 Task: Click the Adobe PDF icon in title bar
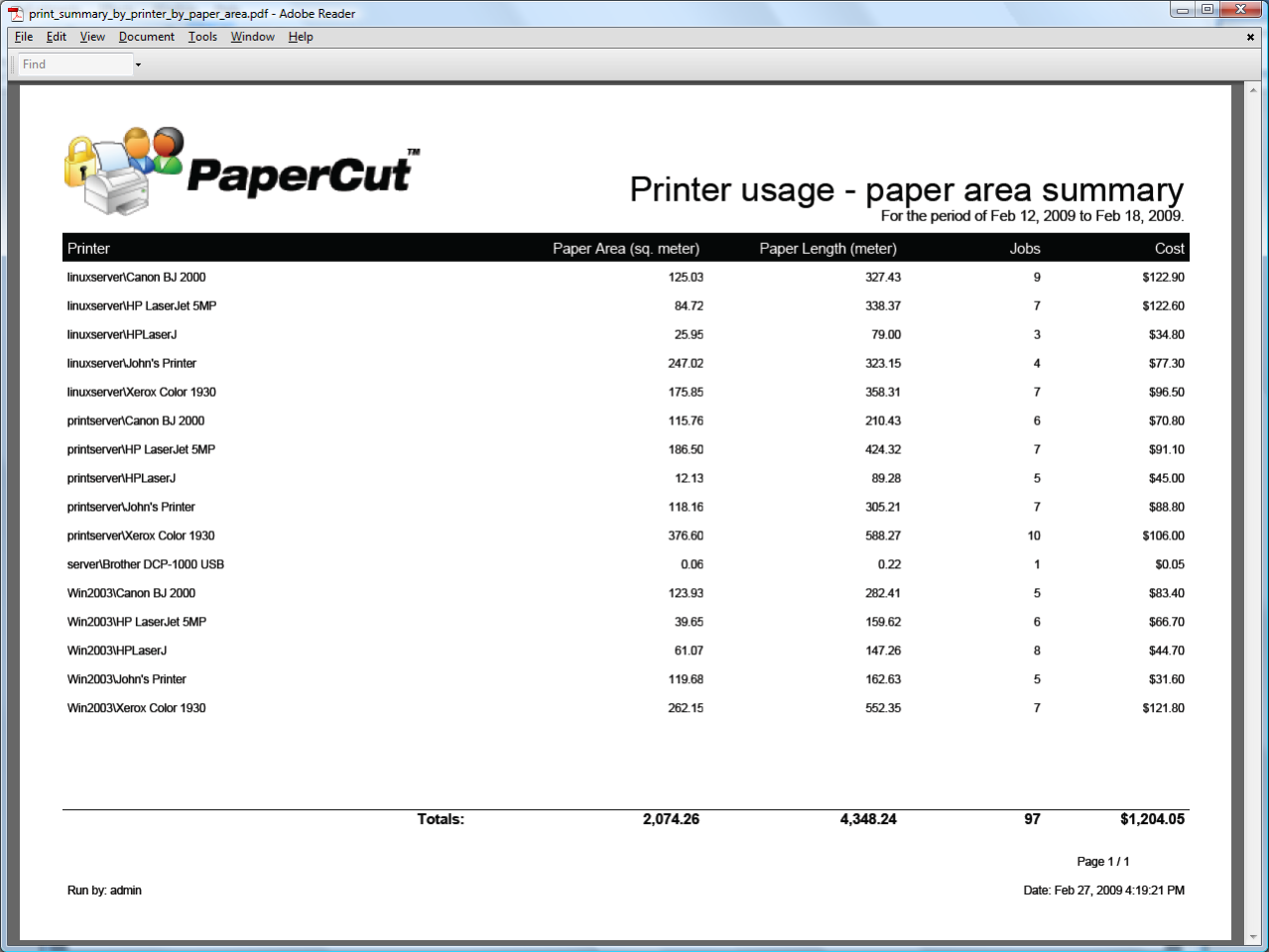15,13
